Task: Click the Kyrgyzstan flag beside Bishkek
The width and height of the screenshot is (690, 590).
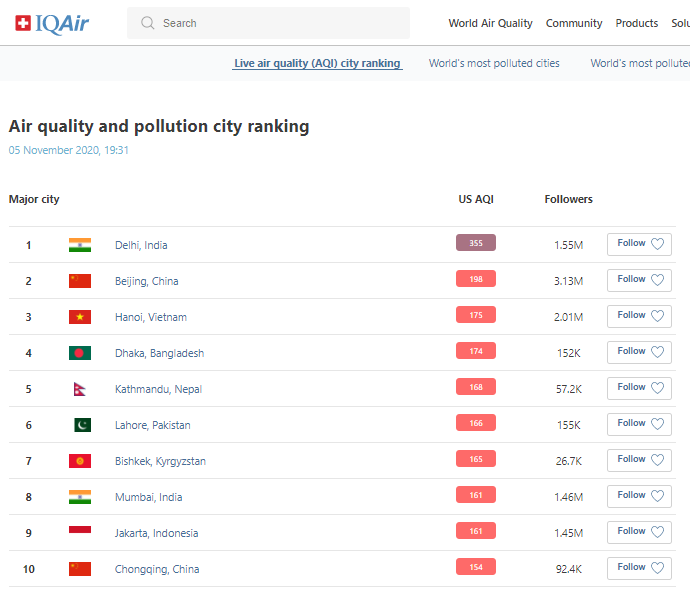Action: click(x=80, y=461)
